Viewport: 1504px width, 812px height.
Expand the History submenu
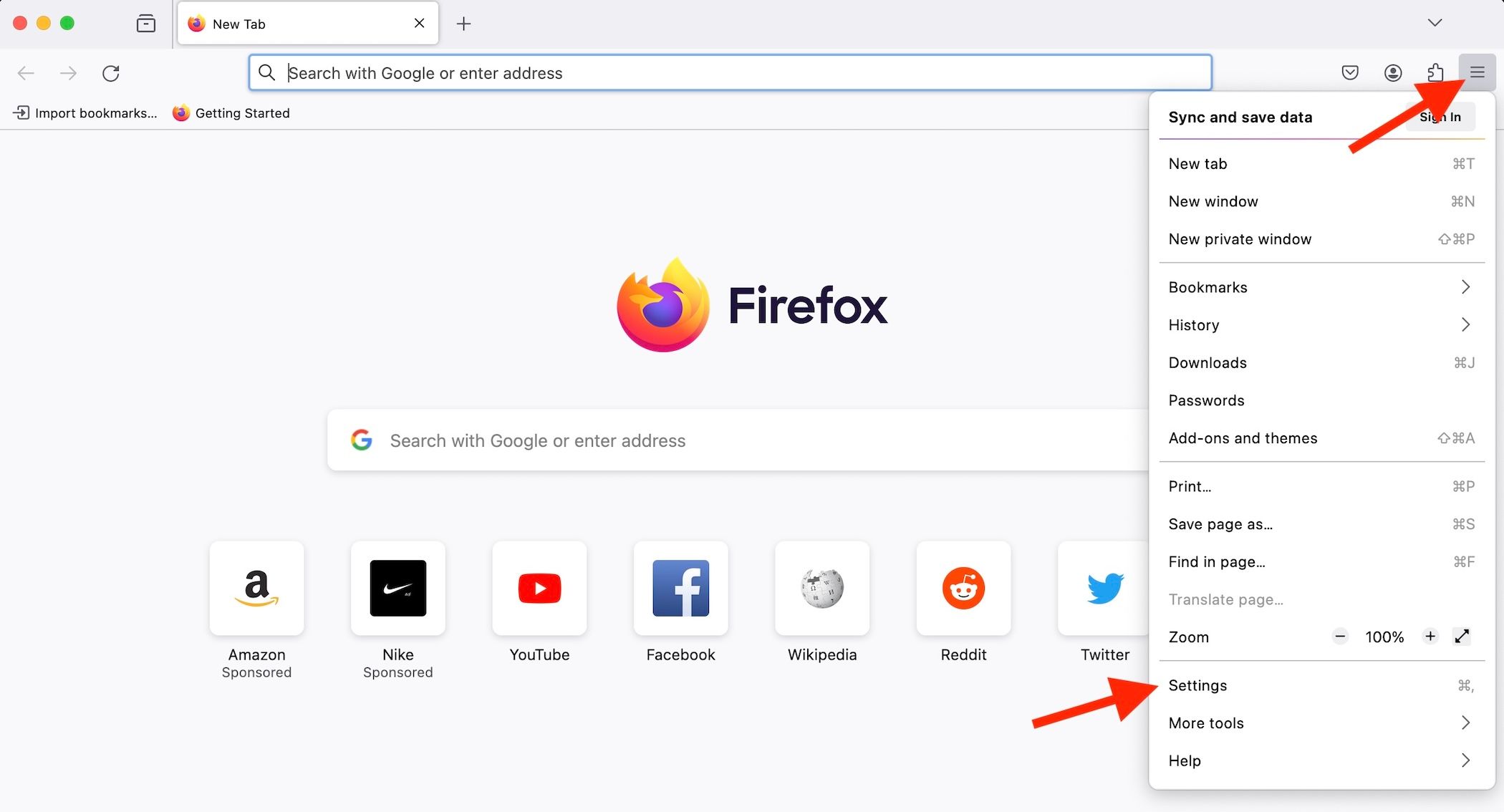click(1321, 324)
